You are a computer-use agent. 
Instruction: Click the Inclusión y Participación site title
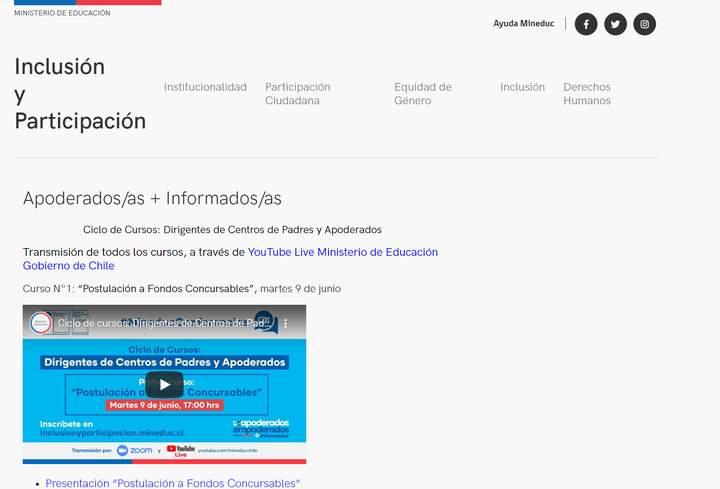79,94
